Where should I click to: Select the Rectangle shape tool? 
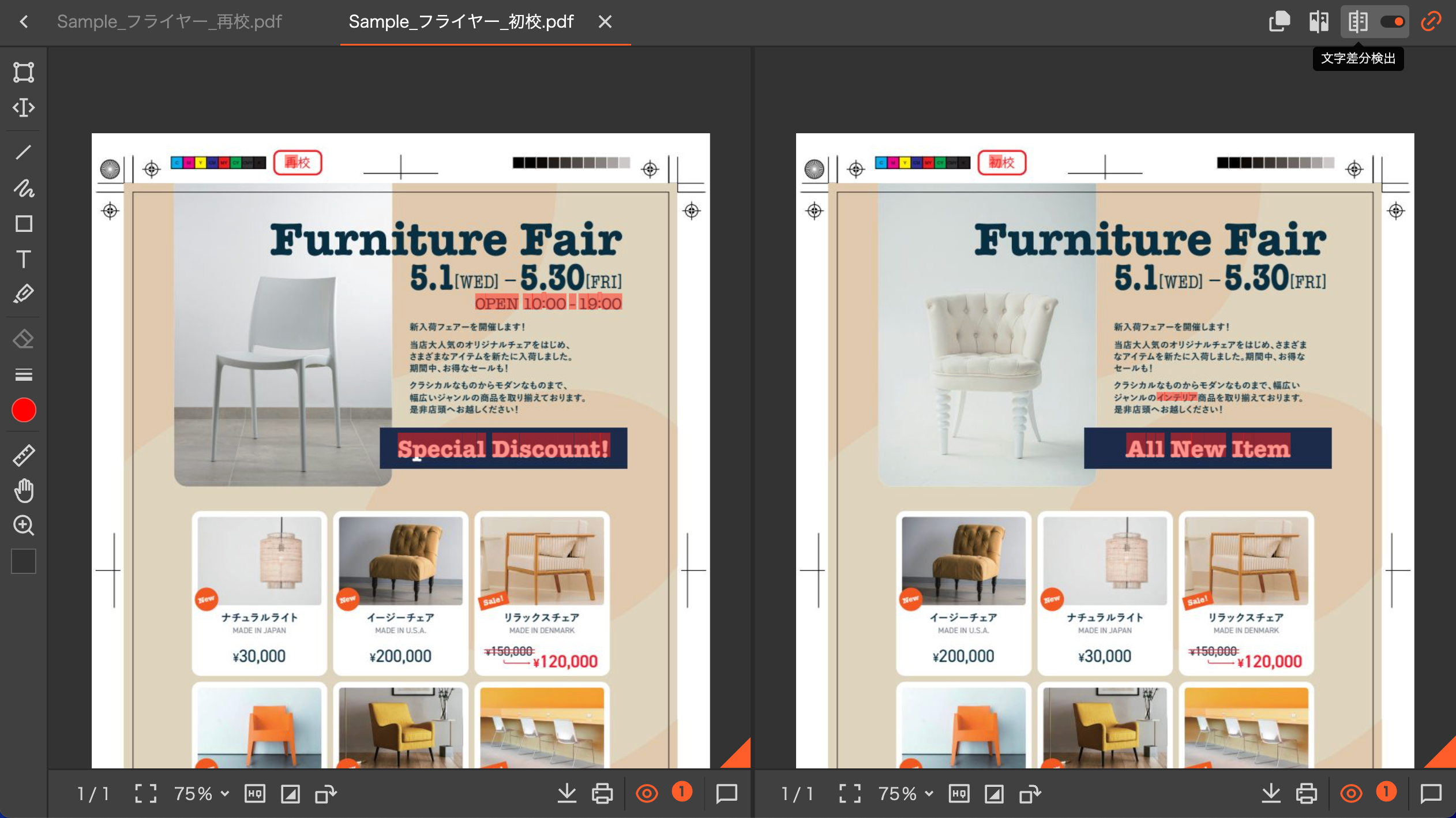coord(24,224)
